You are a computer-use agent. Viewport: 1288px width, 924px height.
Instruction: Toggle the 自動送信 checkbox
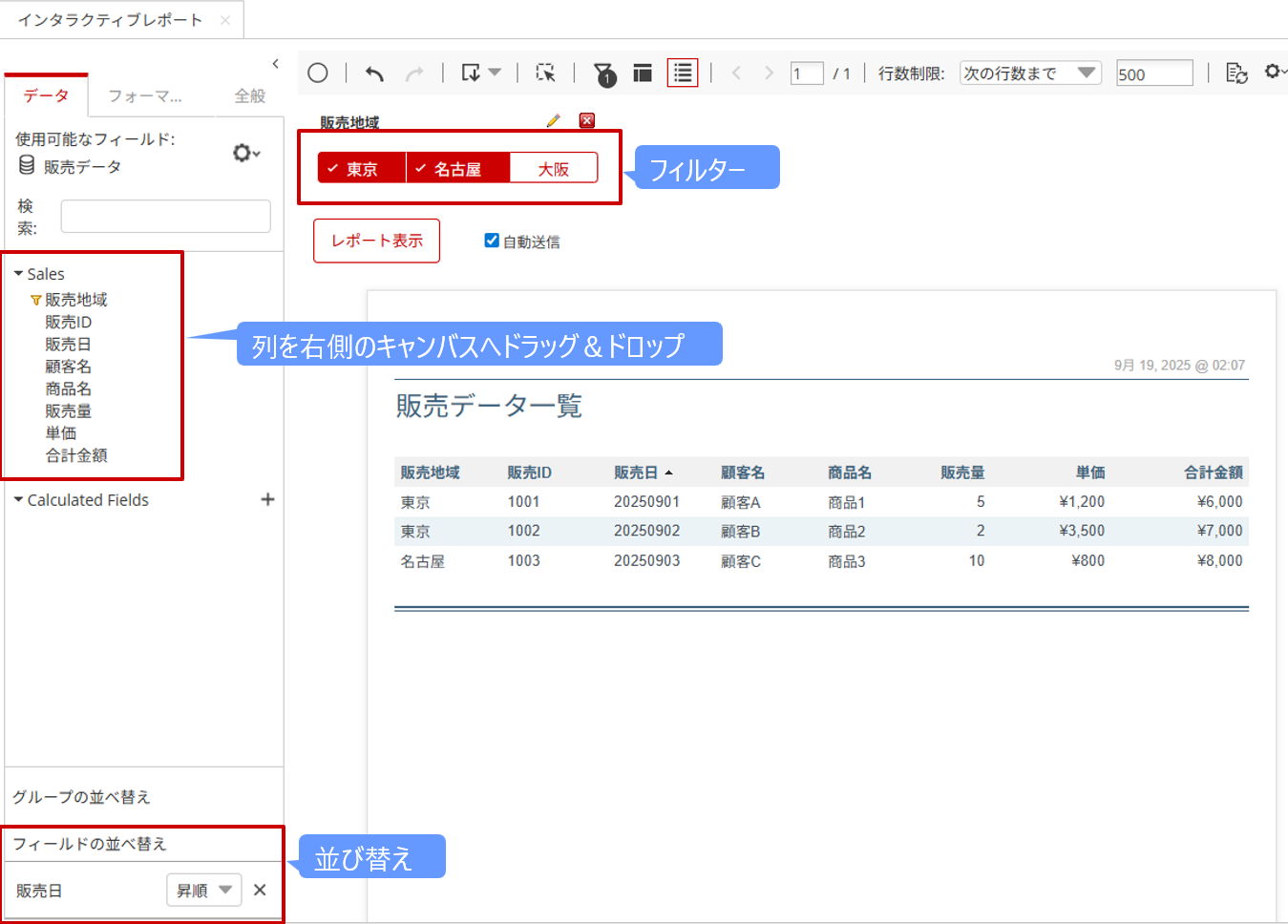(x=492, y=241)
